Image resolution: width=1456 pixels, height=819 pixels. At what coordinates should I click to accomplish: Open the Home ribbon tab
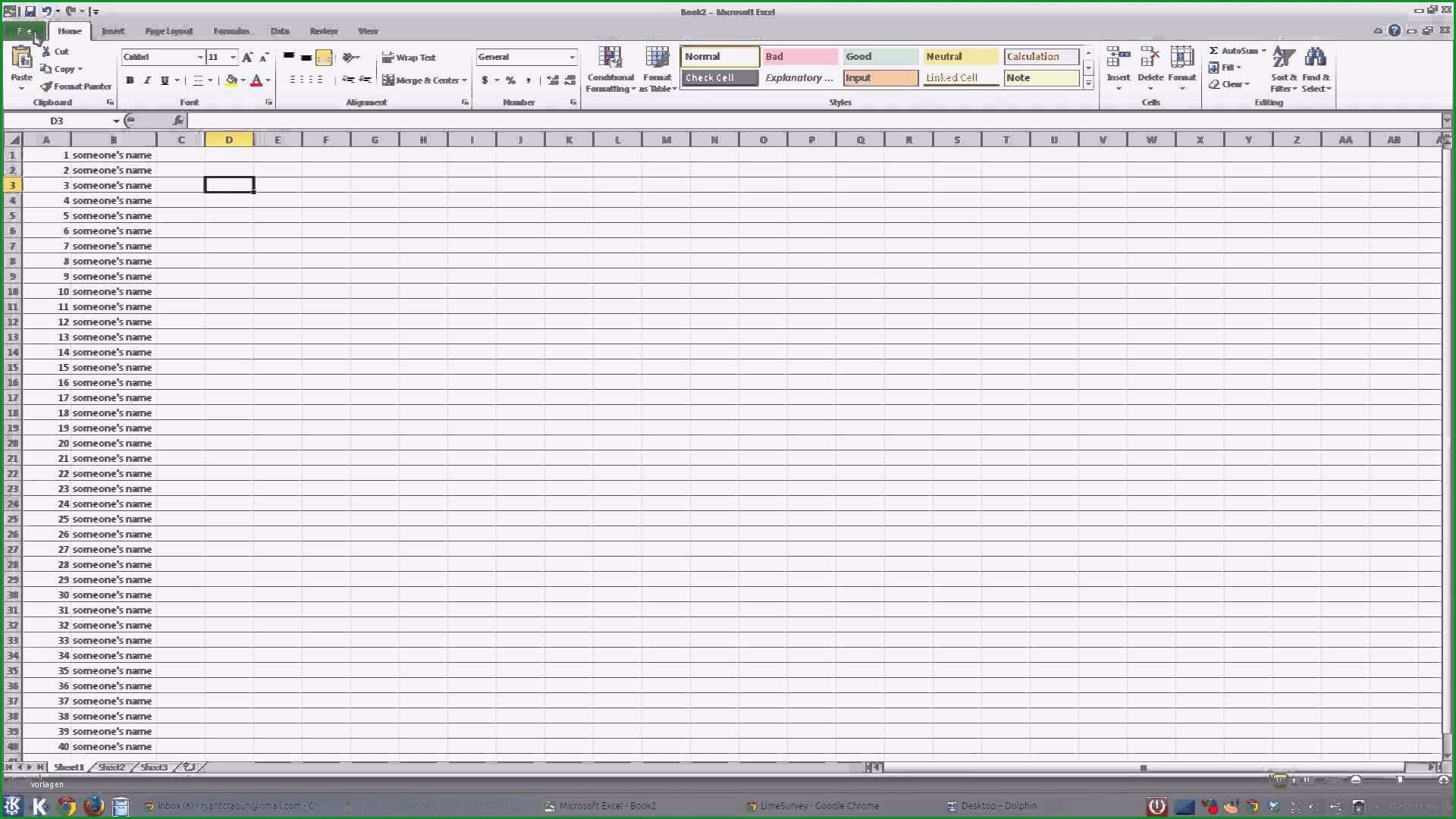pos(69,31)
